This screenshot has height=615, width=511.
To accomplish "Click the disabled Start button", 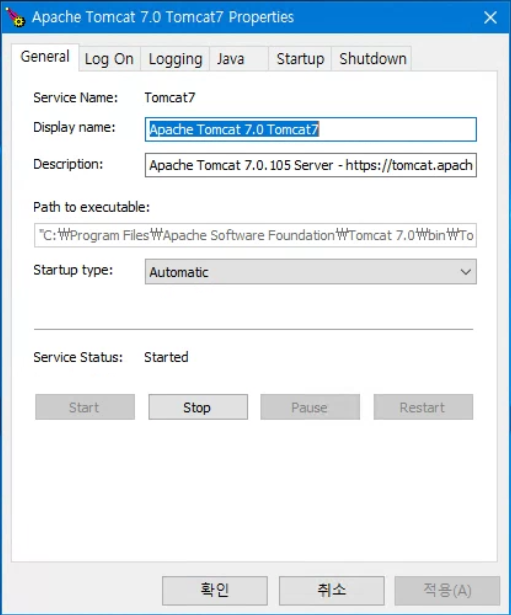I will tap(85, 407).
